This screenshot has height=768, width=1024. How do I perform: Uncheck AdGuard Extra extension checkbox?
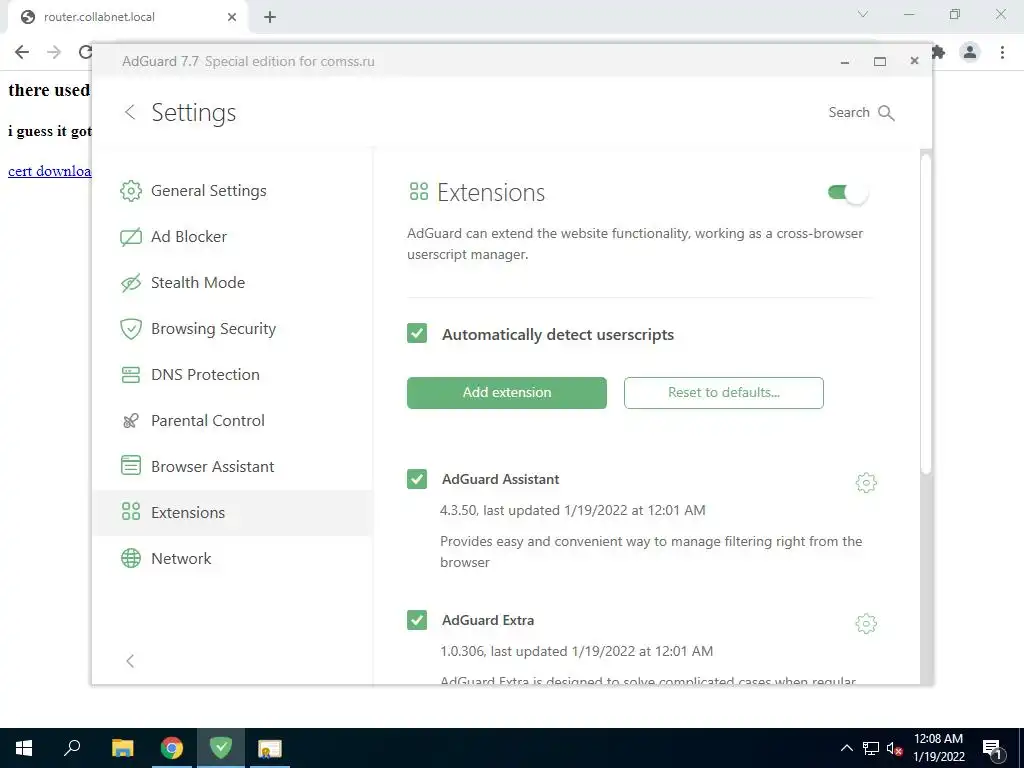pyautogui.click(x=417, y=620)
